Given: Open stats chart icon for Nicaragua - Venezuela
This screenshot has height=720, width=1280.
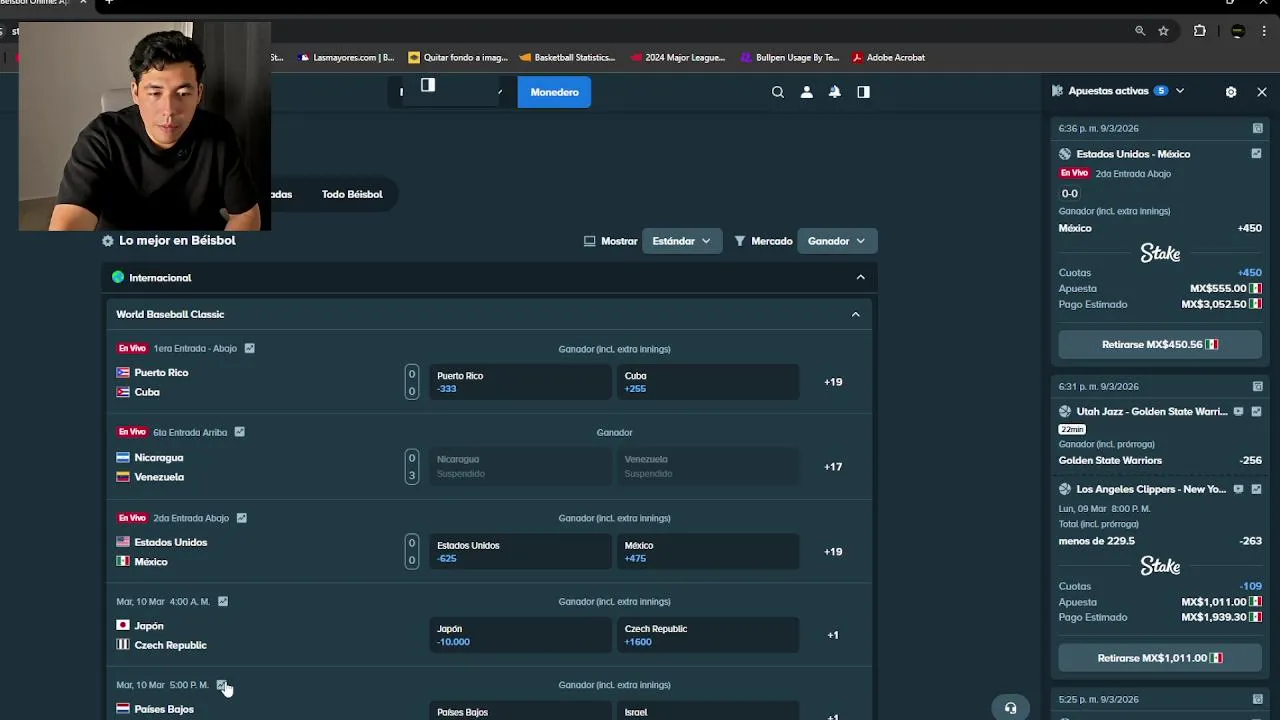Looking at the screenshot, I should [x=239, y=432].
